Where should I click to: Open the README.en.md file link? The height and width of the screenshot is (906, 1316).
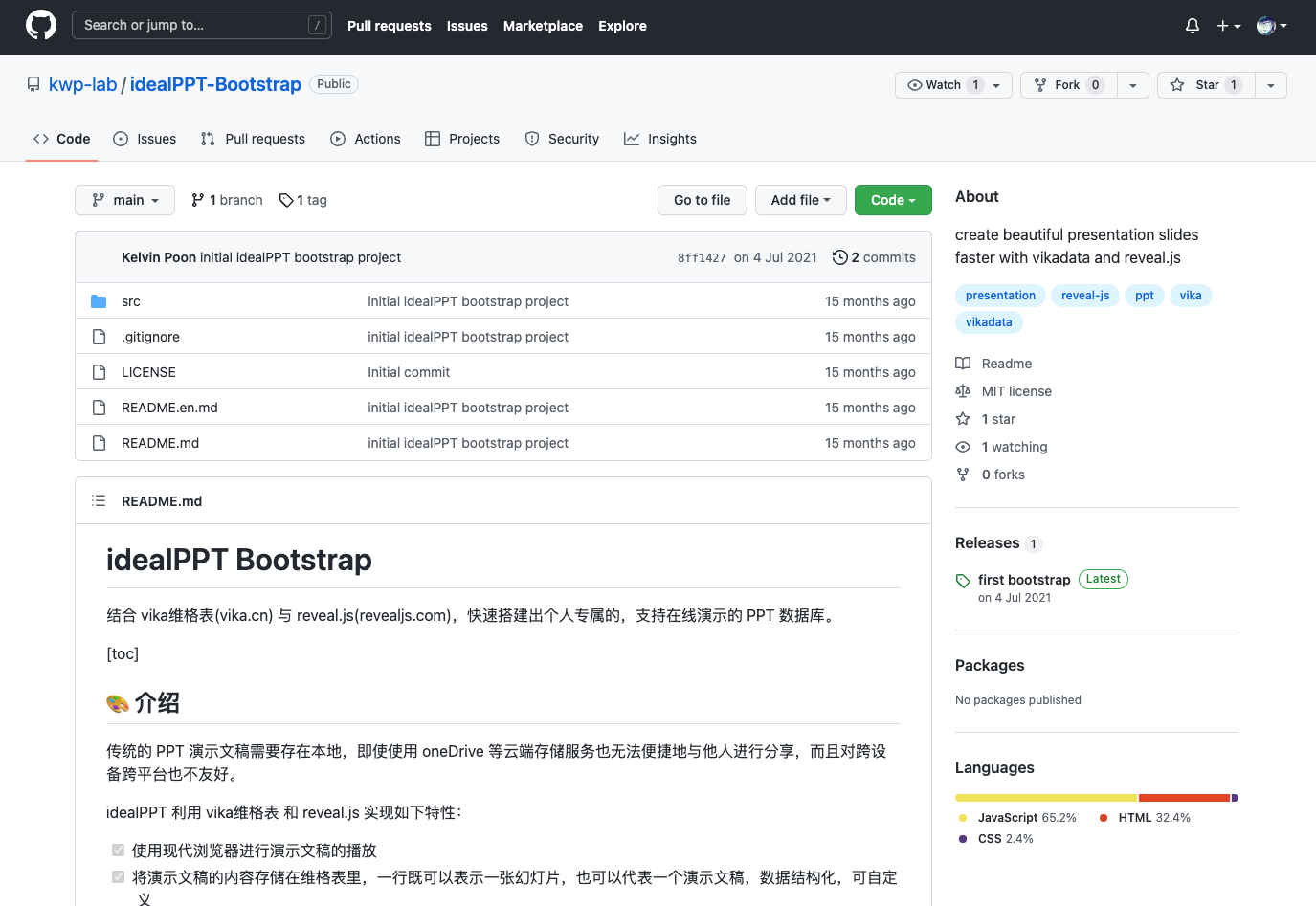tap(169, 408)
